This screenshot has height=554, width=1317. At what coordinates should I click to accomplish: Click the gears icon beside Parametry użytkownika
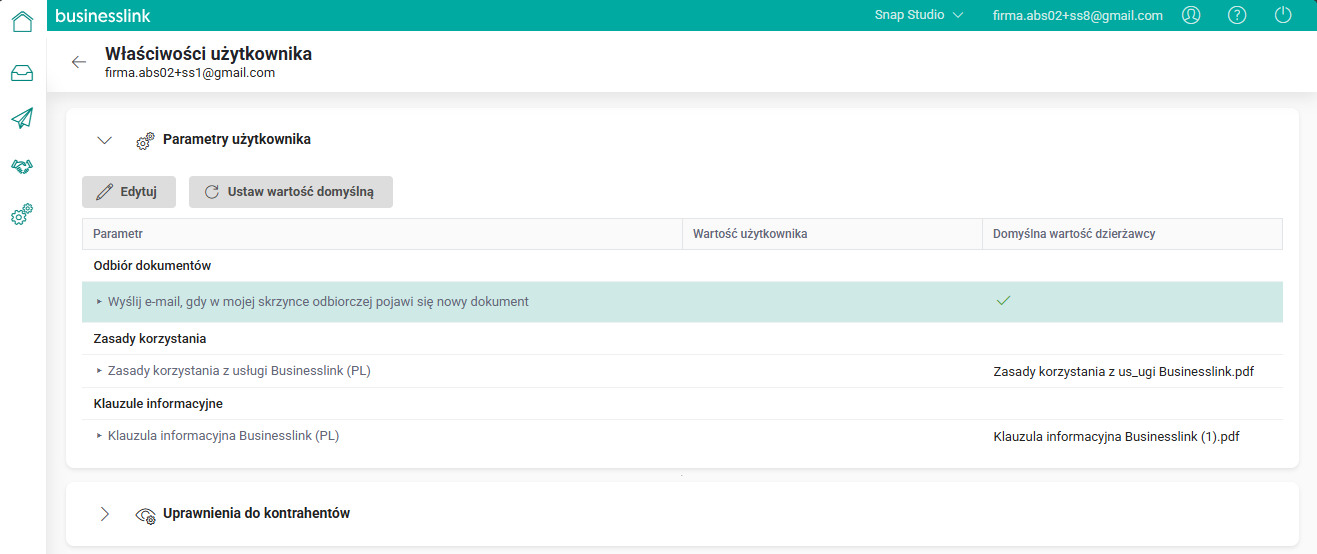145,140
